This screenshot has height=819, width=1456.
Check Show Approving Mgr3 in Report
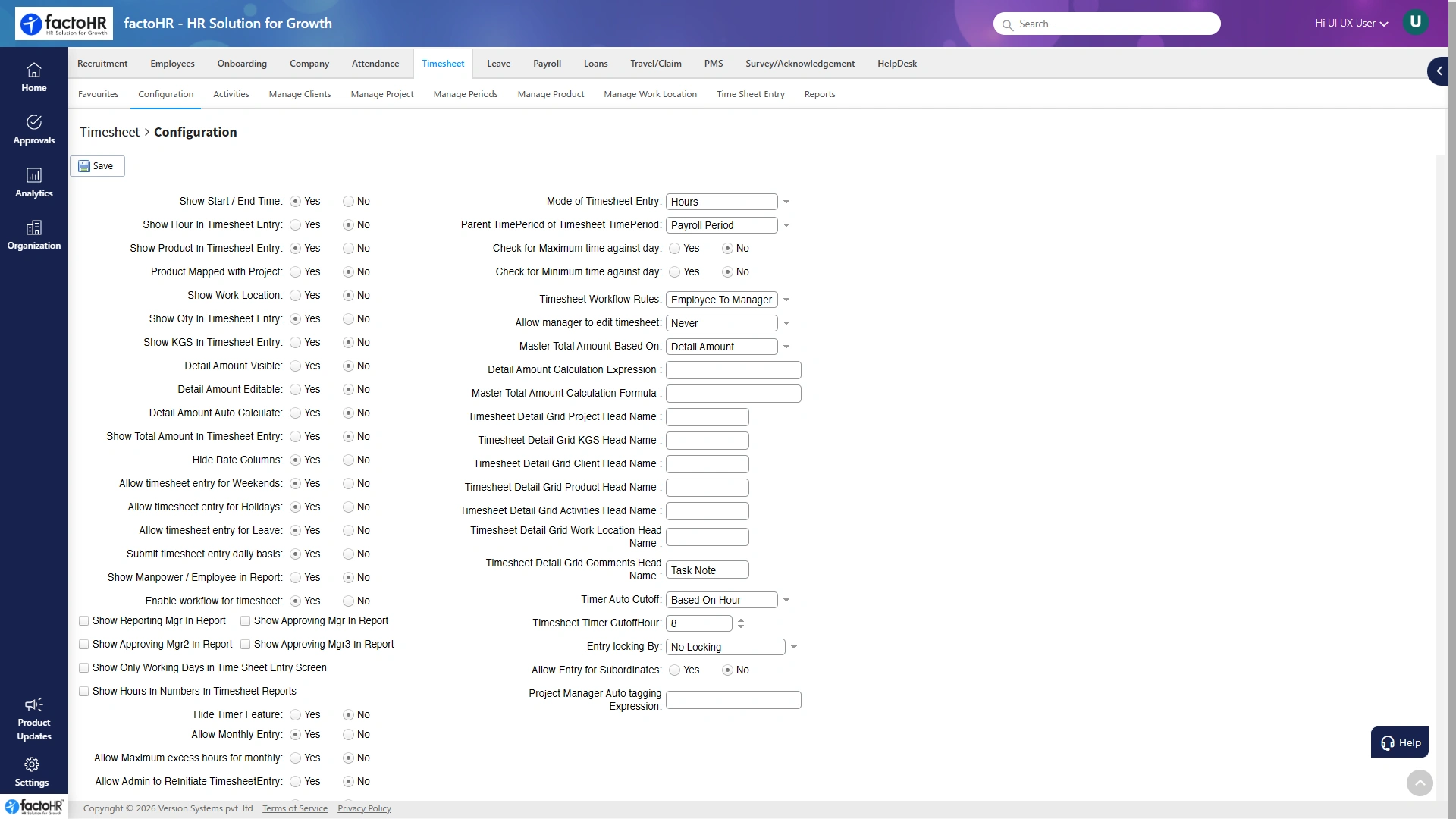246,645
